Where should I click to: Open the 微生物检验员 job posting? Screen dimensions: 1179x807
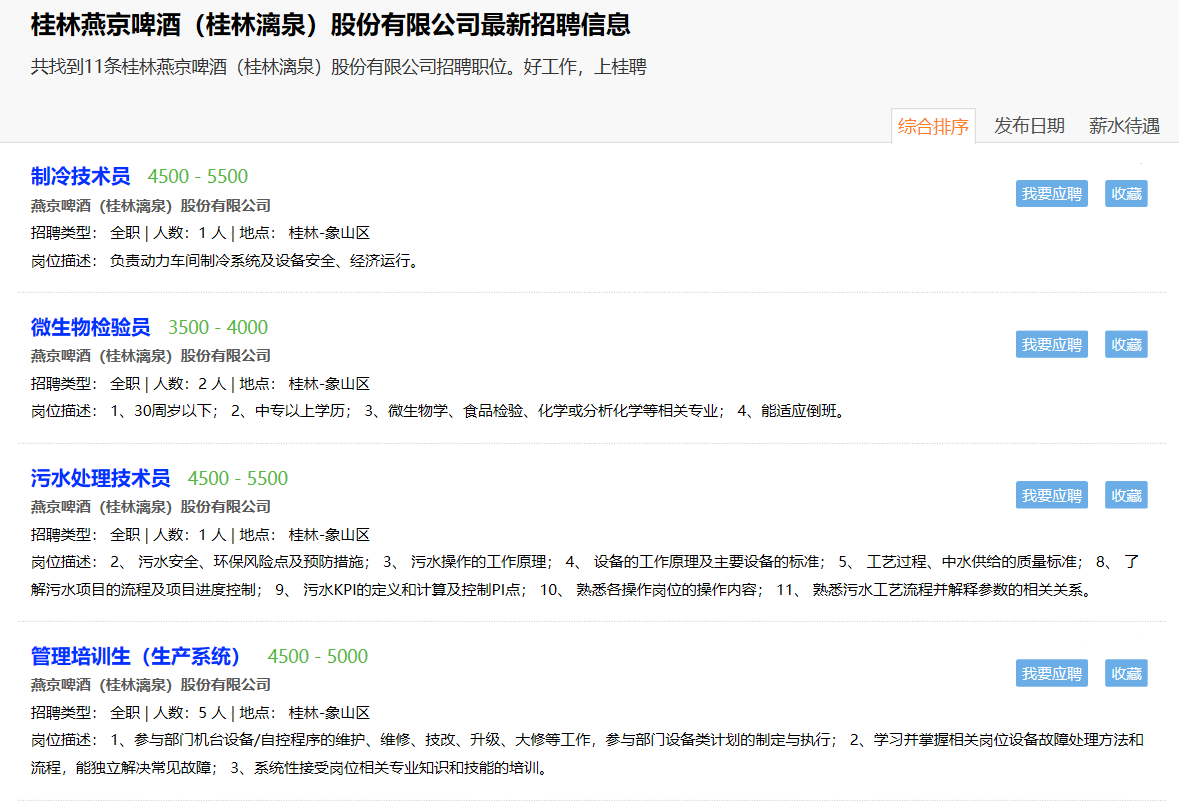pos(90,327)
